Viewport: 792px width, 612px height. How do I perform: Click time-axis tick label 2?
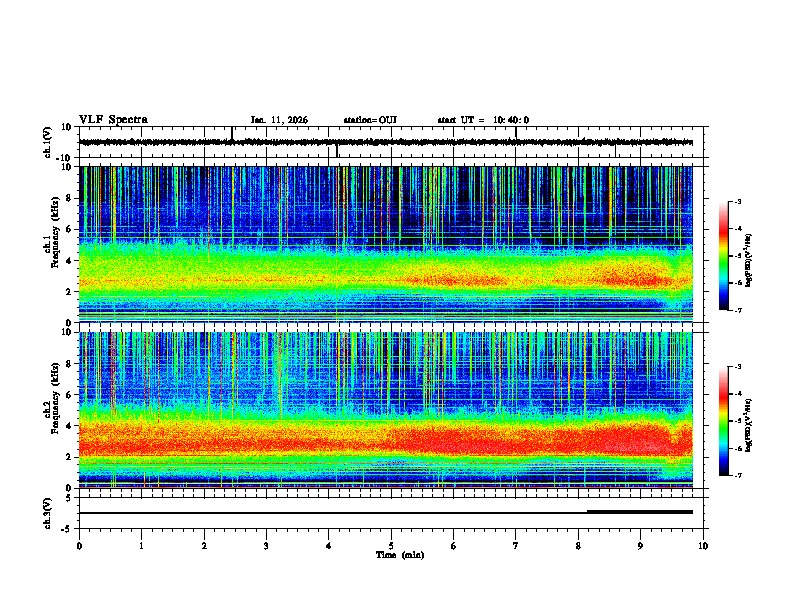204,546
